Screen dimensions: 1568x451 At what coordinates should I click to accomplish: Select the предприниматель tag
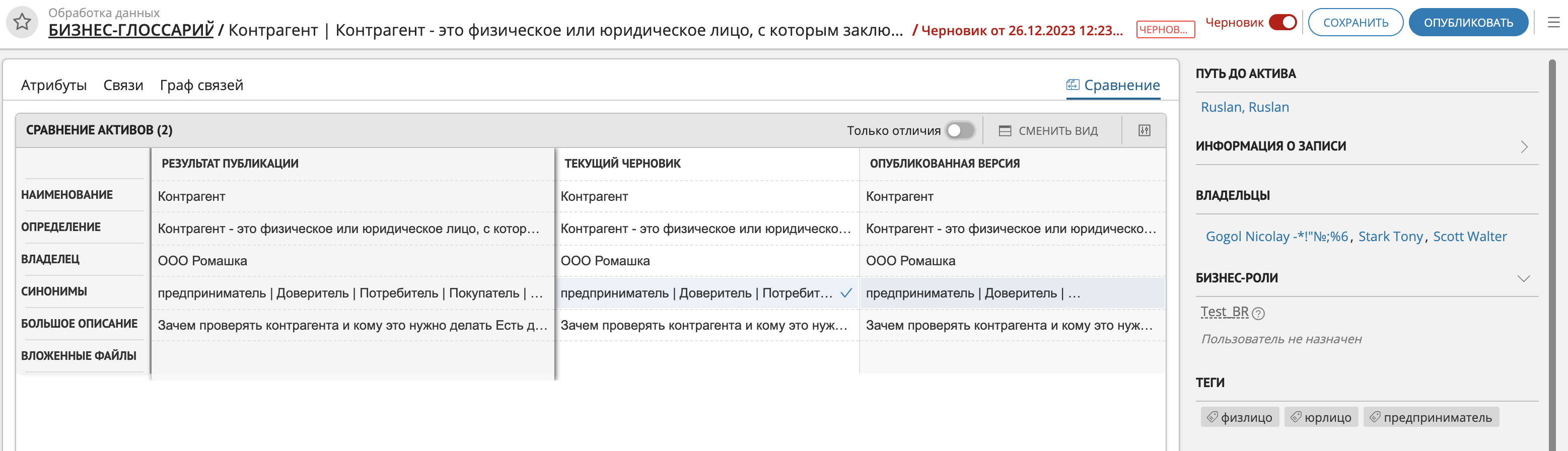tap(1431, 417)
